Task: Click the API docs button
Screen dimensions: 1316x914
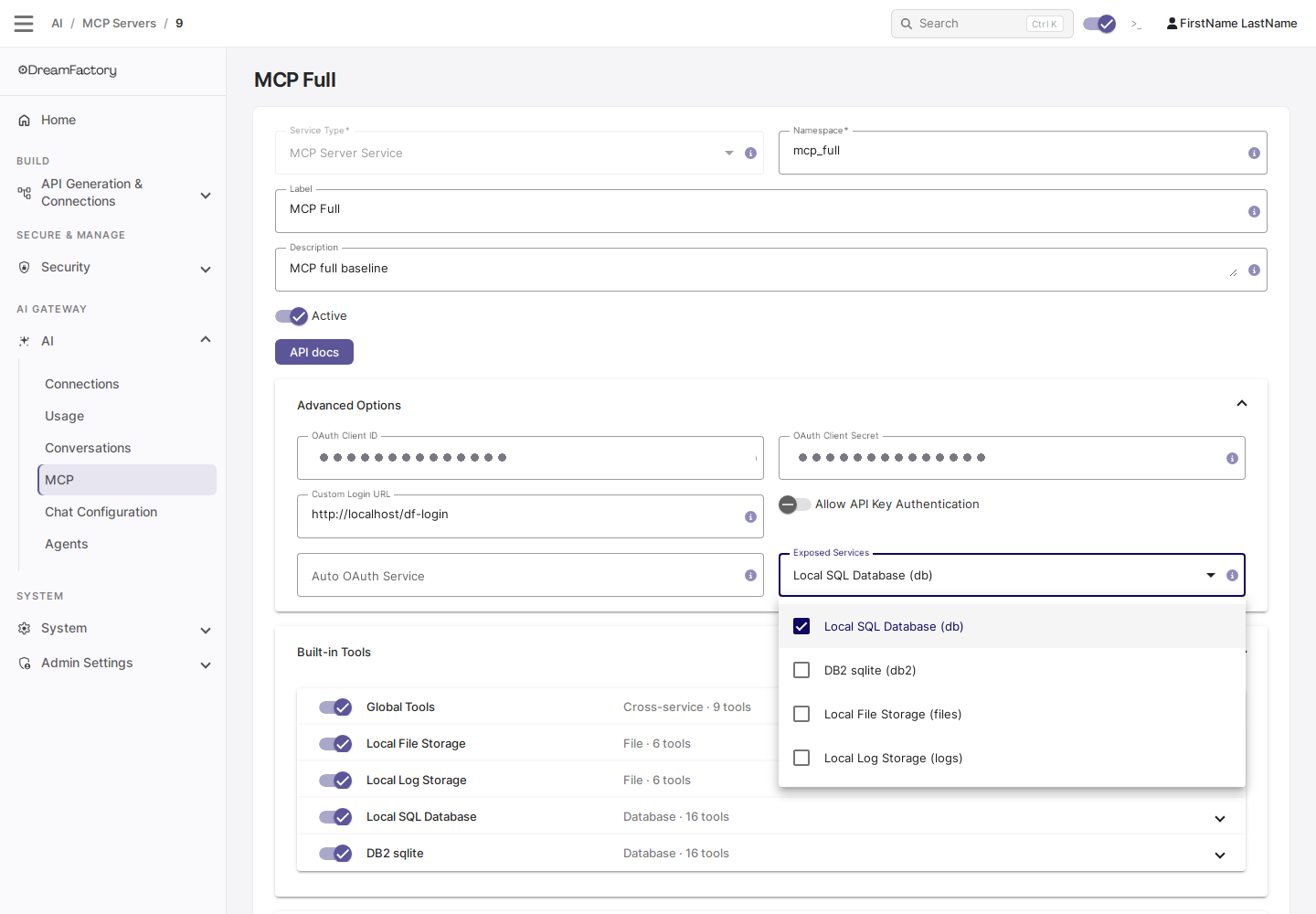Action: [x=314, y=352]
